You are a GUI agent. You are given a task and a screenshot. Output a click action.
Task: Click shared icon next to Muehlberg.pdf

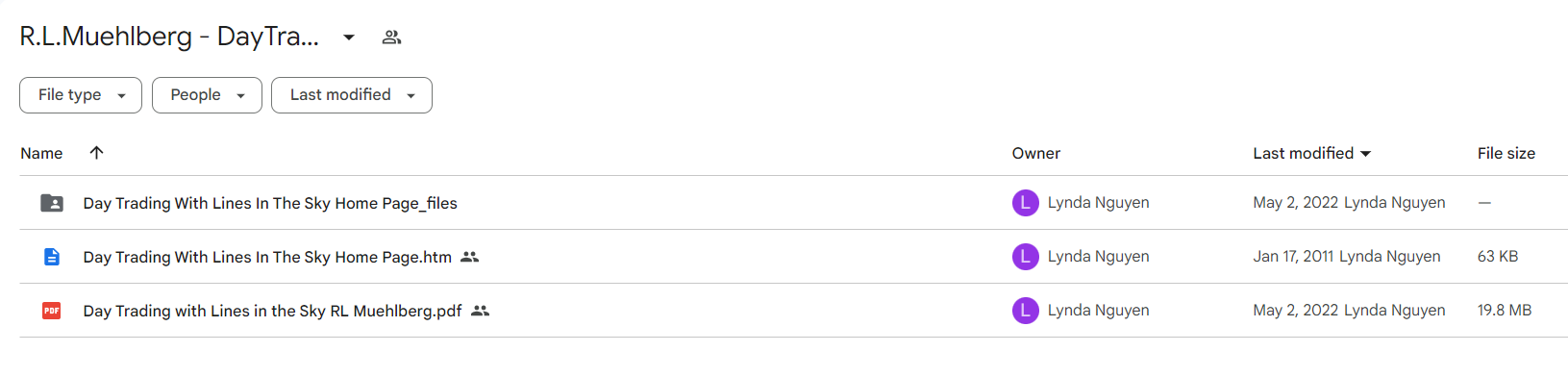pos(480,311)
